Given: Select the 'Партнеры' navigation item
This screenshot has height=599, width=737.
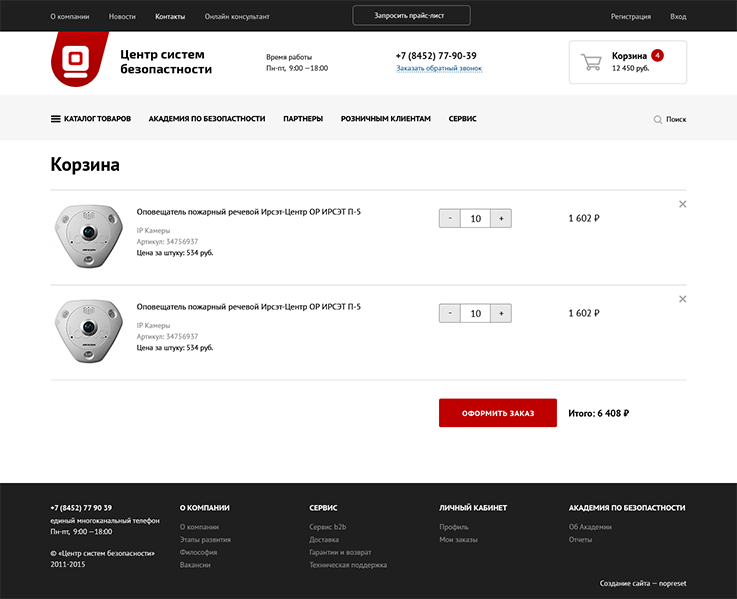Looking at the screenshot, I should (x=303, y=119).
